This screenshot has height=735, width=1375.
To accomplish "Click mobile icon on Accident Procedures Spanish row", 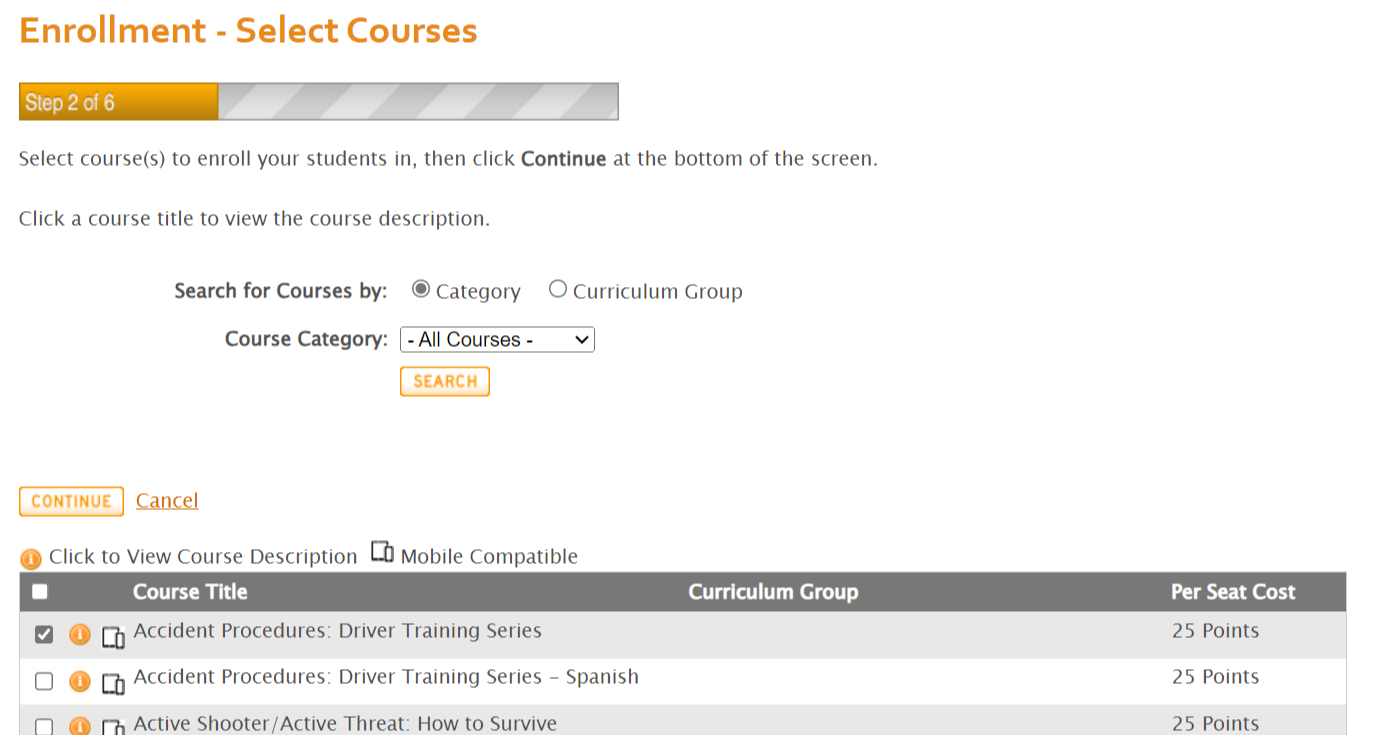I will coord(114,682).
